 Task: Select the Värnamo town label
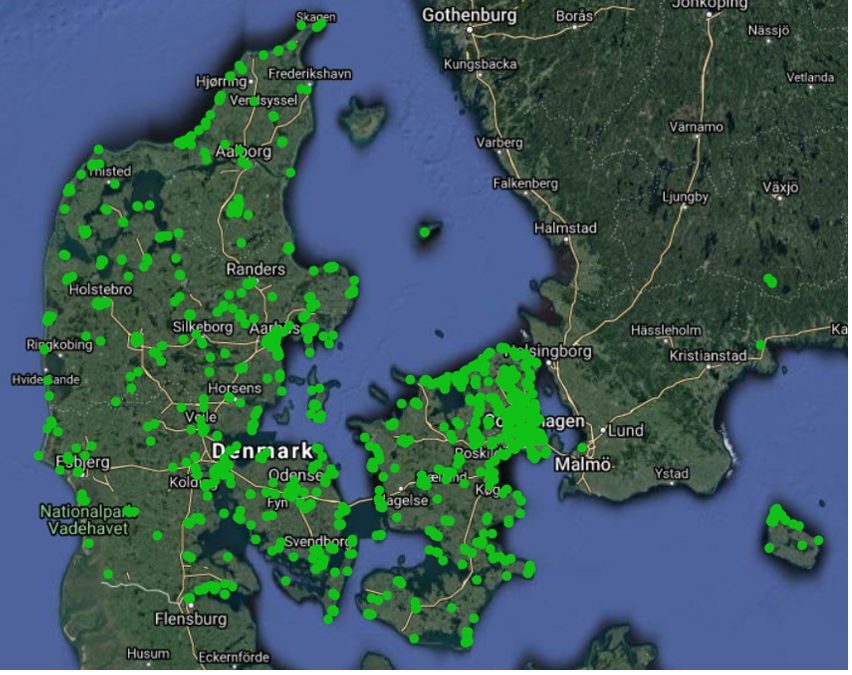tap(696, 127)
